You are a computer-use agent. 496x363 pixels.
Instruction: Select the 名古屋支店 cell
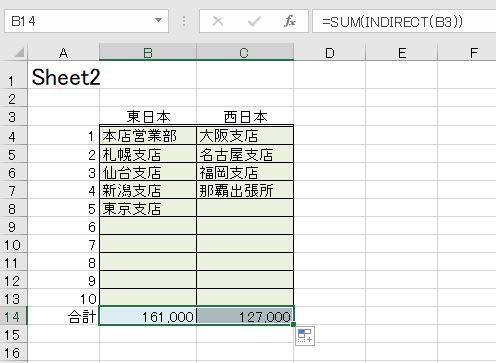[245, 154]
